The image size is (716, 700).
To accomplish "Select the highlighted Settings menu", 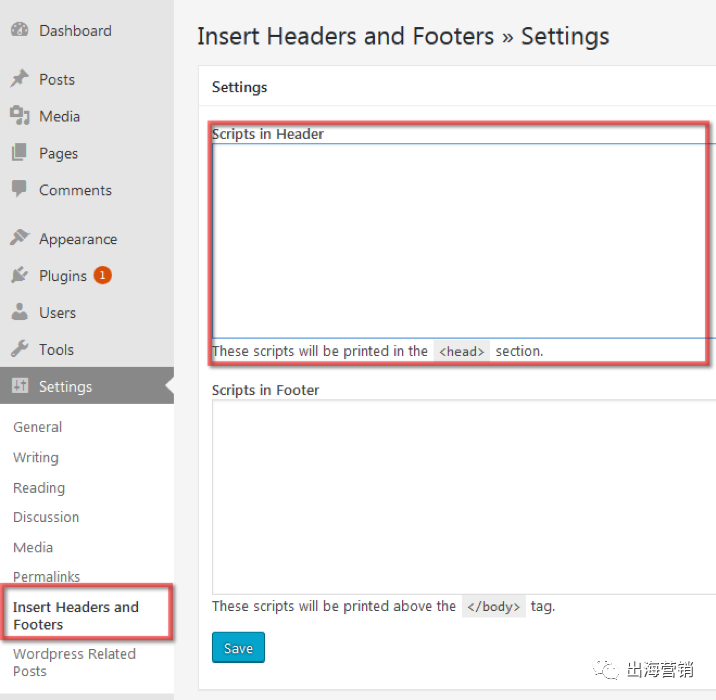I will 87,385.
